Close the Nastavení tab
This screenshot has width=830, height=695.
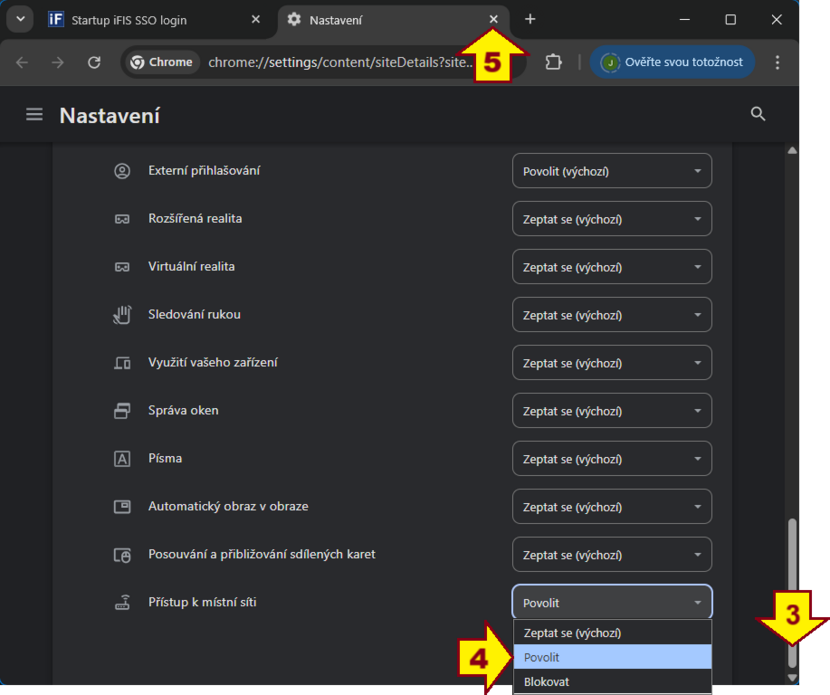pyautogui.click(x=493, y=19)
